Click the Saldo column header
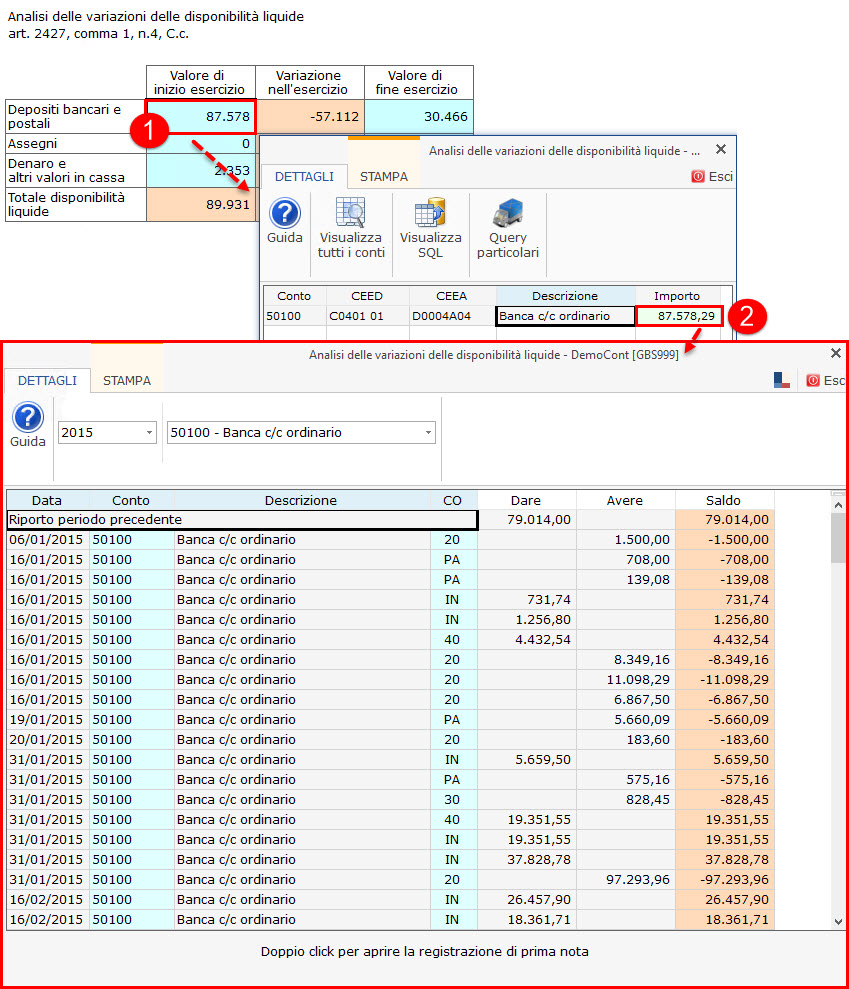849x989 pixels. pos(725,500)
